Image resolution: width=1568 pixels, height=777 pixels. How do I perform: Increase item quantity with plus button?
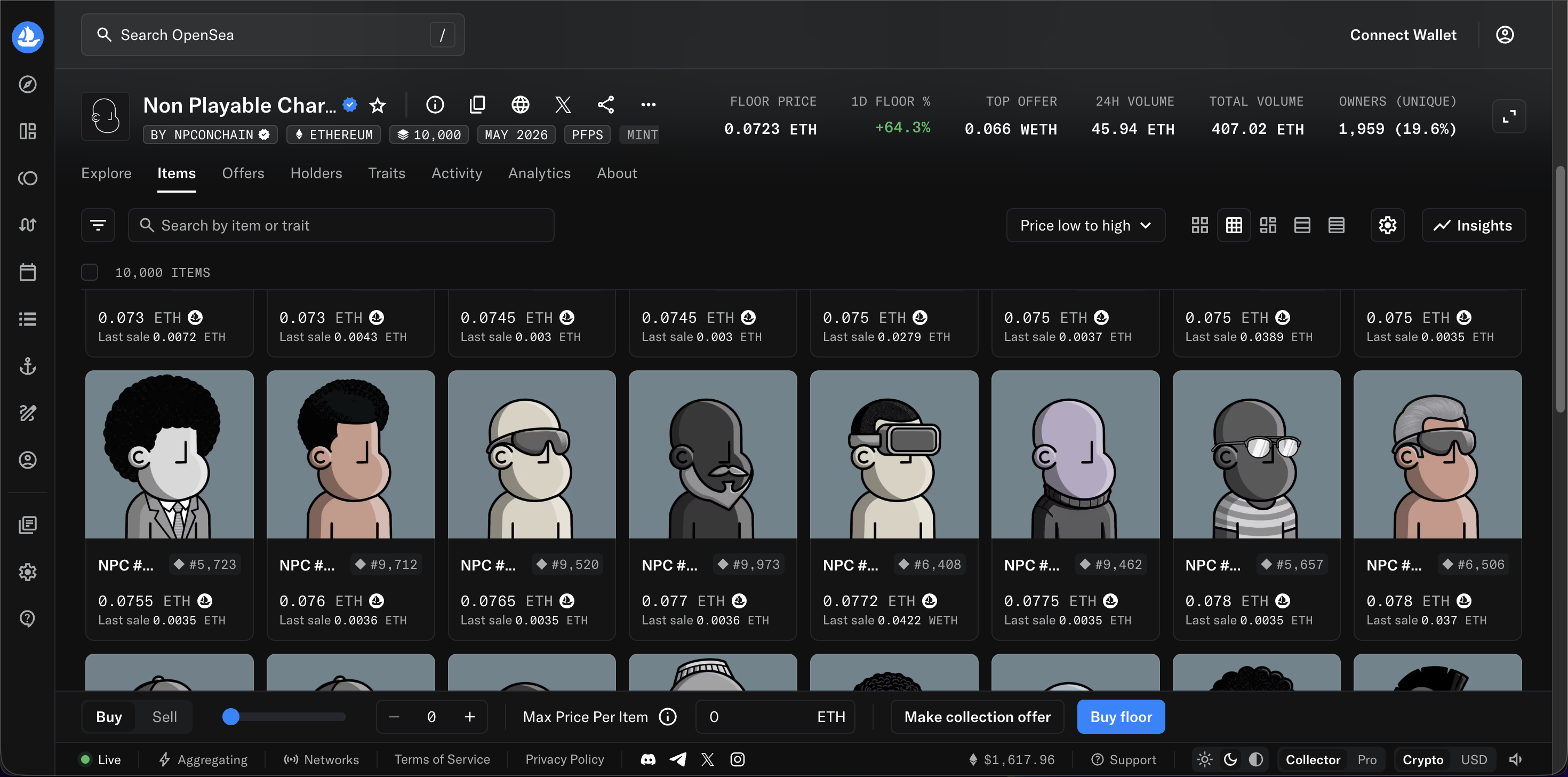click(x=469, y=717)
